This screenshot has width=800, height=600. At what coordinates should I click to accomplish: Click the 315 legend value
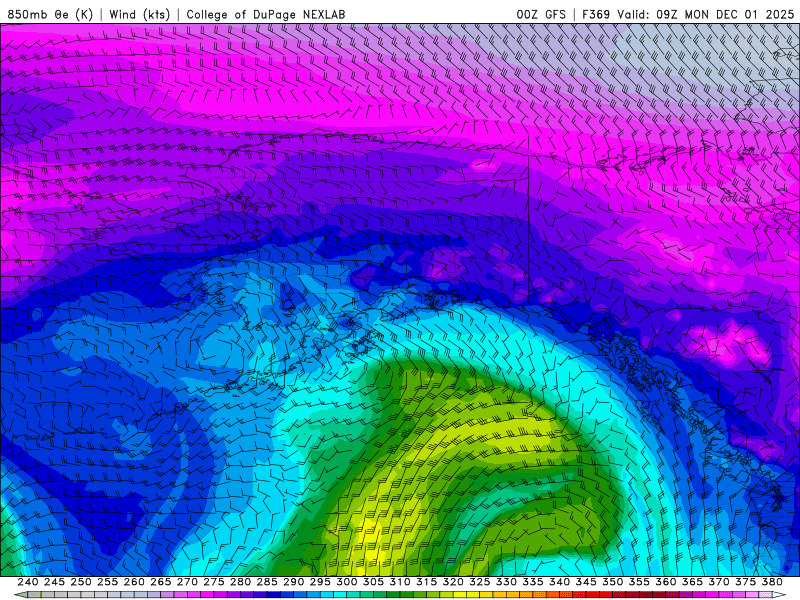click(426, 582)
